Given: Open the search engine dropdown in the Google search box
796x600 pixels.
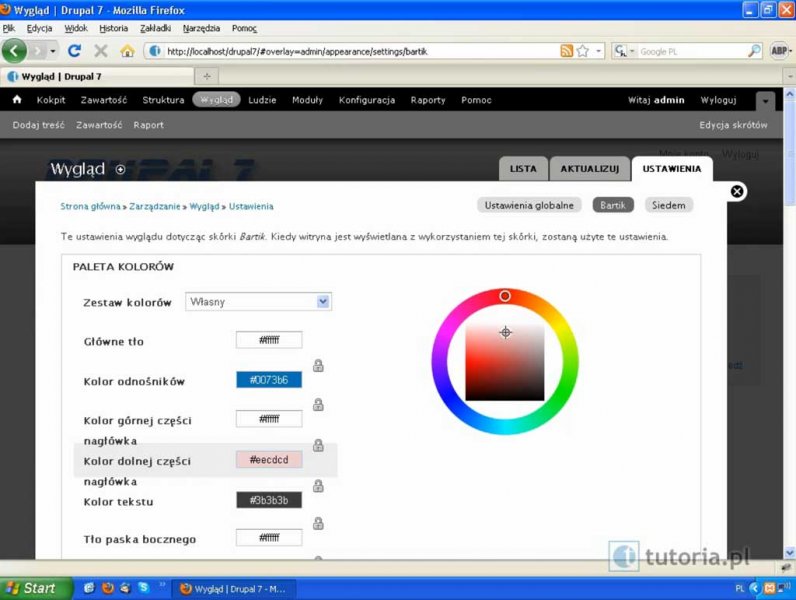Looking at the screenshot, I should tap(623, 51).
